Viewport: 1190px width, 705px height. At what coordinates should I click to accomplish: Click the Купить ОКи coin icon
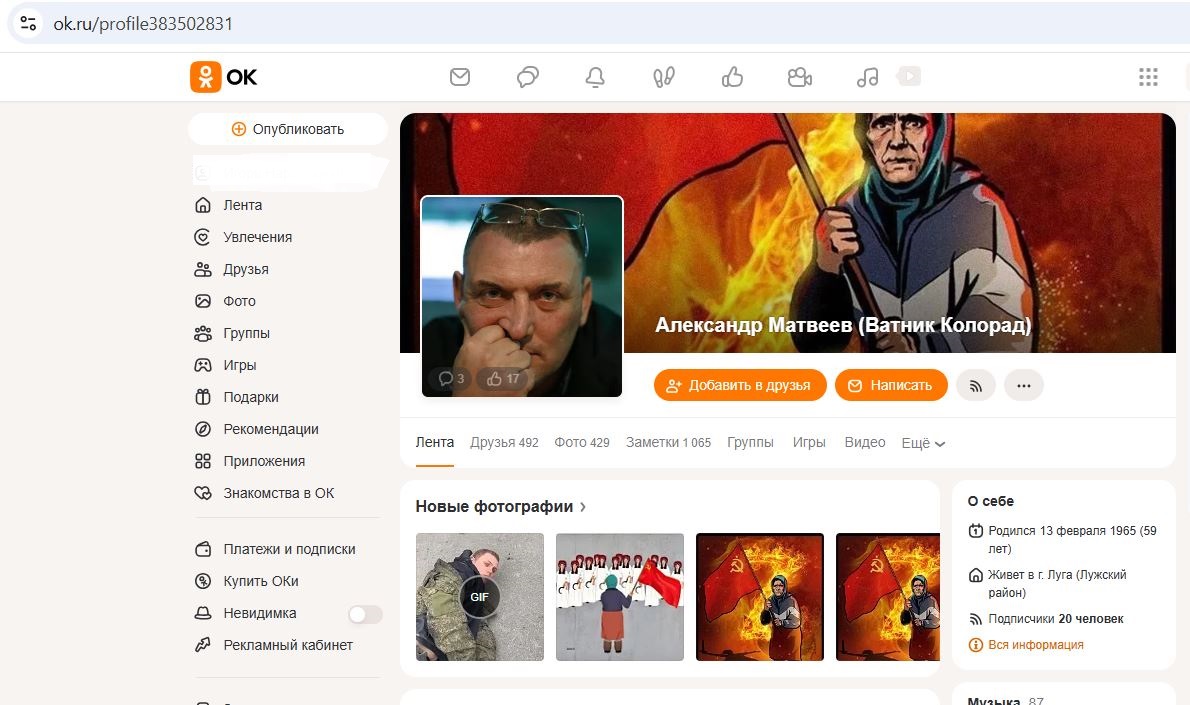click(x=203, y=581)
